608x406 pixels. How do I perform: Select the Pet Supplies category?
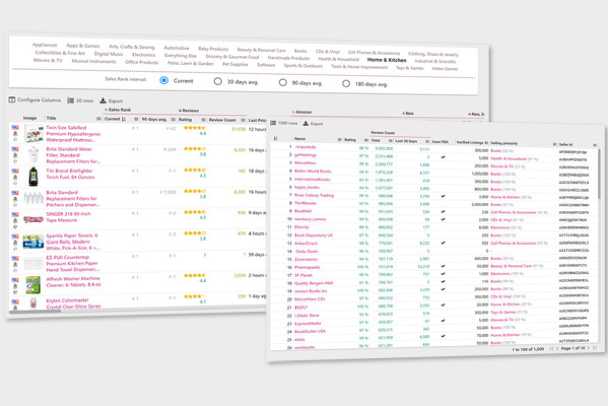click(x=235, y=64)
